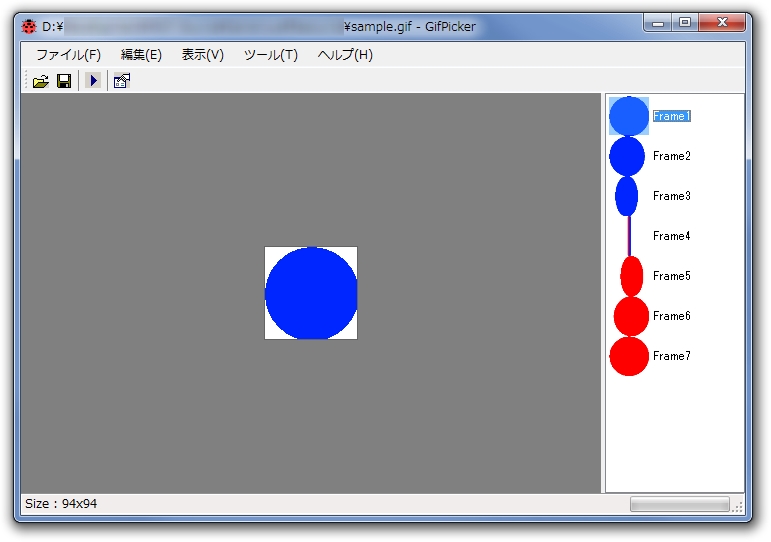Click the Frame6 label text
771x542 pixels.
pyautogui.click(x=672, y=316)
